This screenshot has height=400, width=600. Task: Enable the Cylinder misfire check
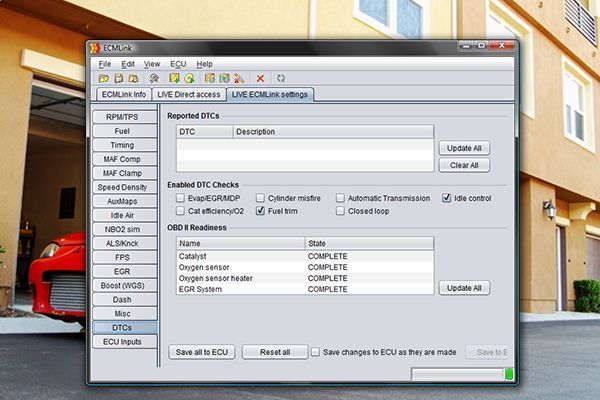[x=260, y=198]
